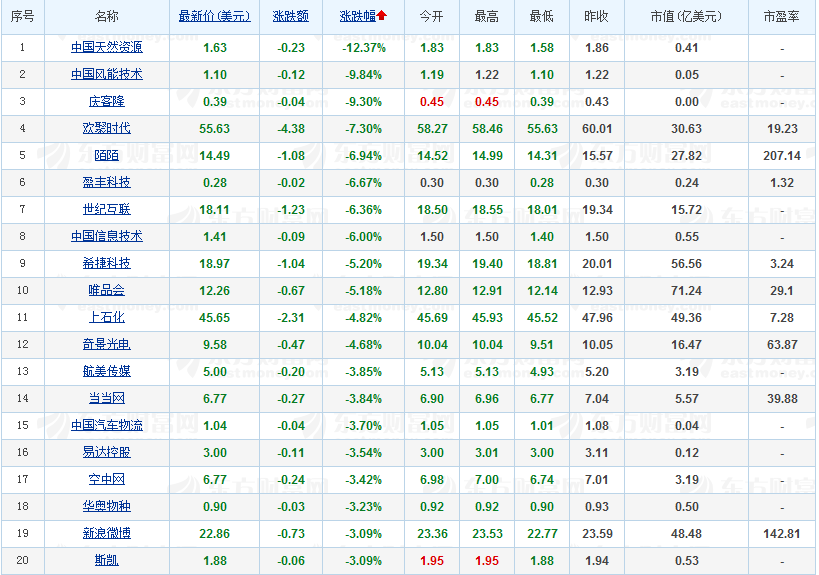The image size is (819, 575).
Task: Click the red sort arrow beside 涨跌幅
Action: [382, 16]
